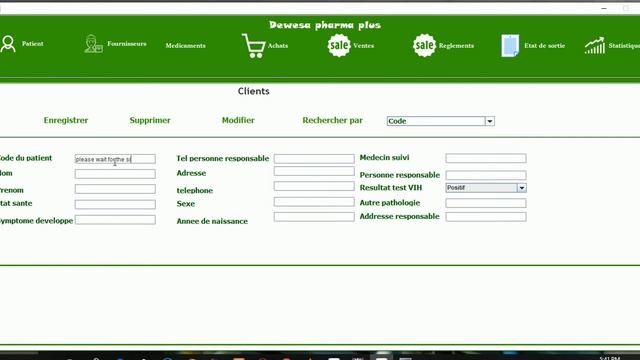The image size is (640, 360).
Task: Click the Medecin suivi label
Action: (384, 158)
